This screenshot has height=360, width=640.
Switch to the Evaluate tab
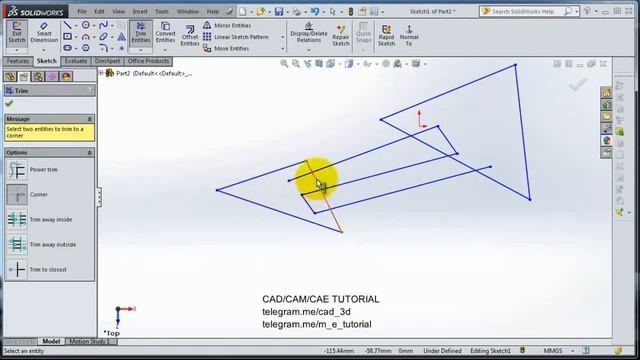(x=76, y=61)
